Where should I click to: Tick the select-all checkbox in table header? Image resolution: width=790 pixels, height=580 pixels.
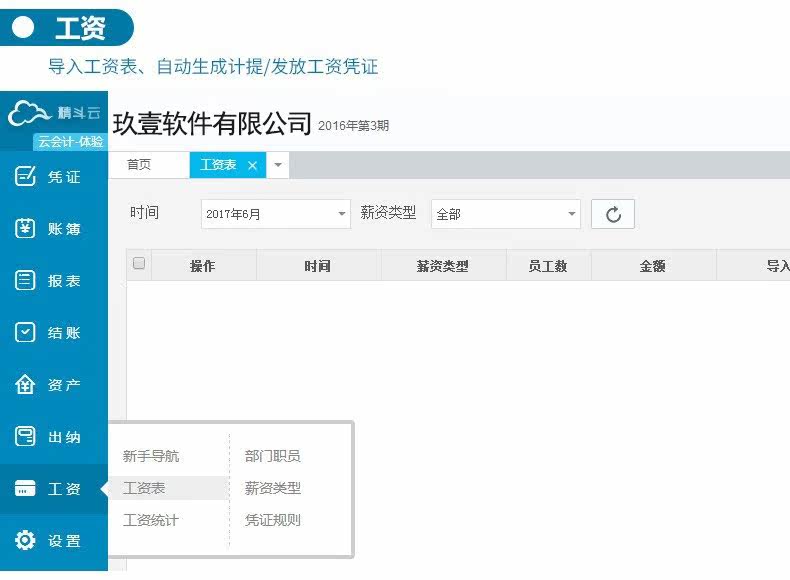click(x=139, y=263)
